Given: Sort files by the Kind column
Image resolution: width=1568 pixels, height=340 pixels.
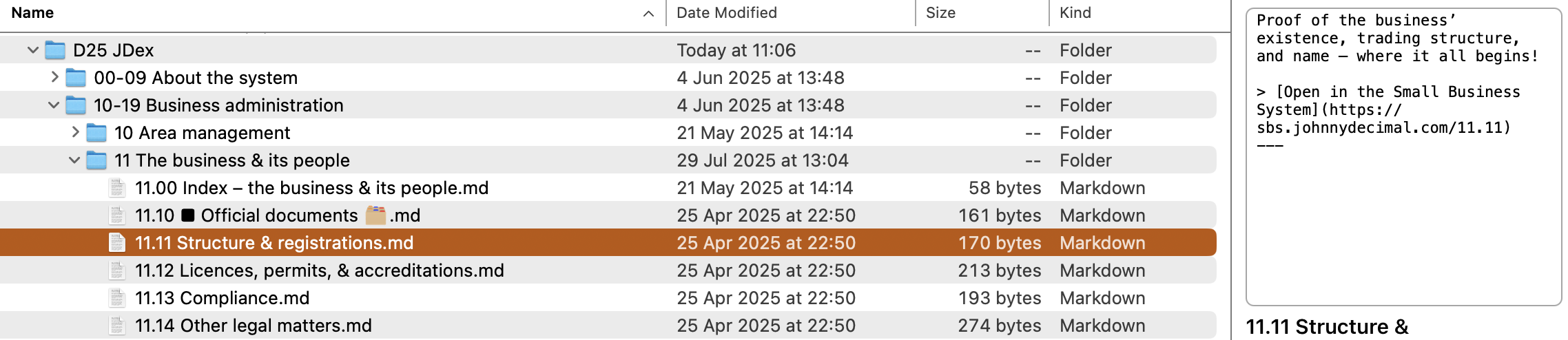Looking at the screenshot, I should [1075, 13].
